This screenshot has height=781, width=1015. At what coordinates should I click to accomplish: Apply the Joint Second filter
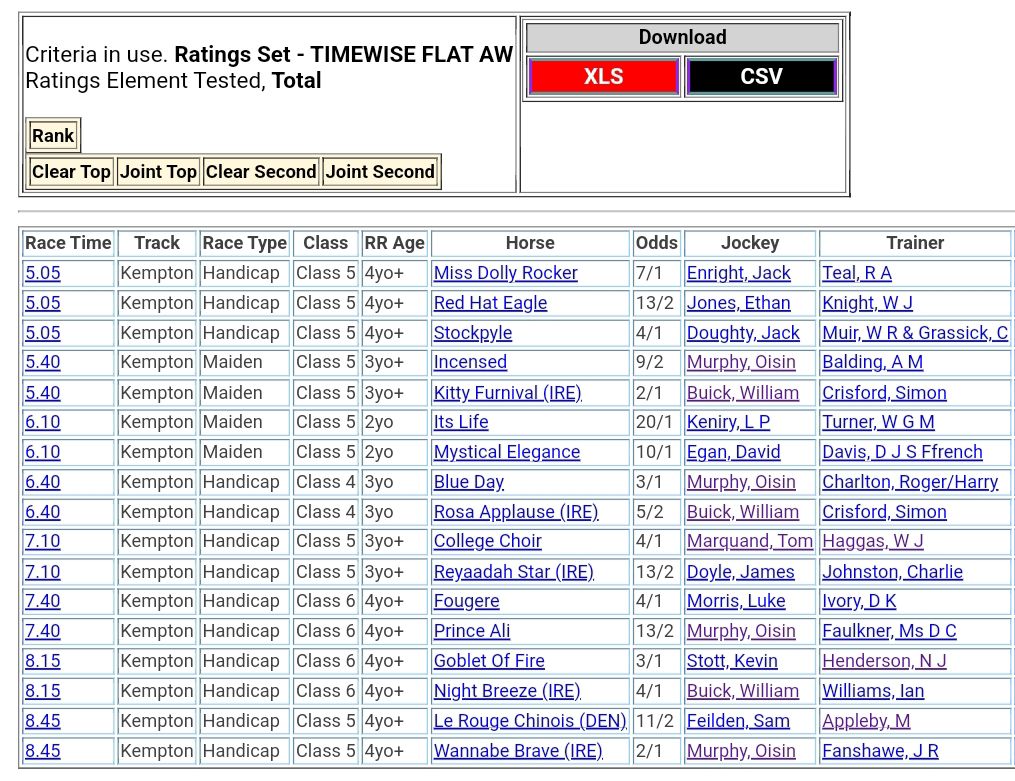click(380, 172)
